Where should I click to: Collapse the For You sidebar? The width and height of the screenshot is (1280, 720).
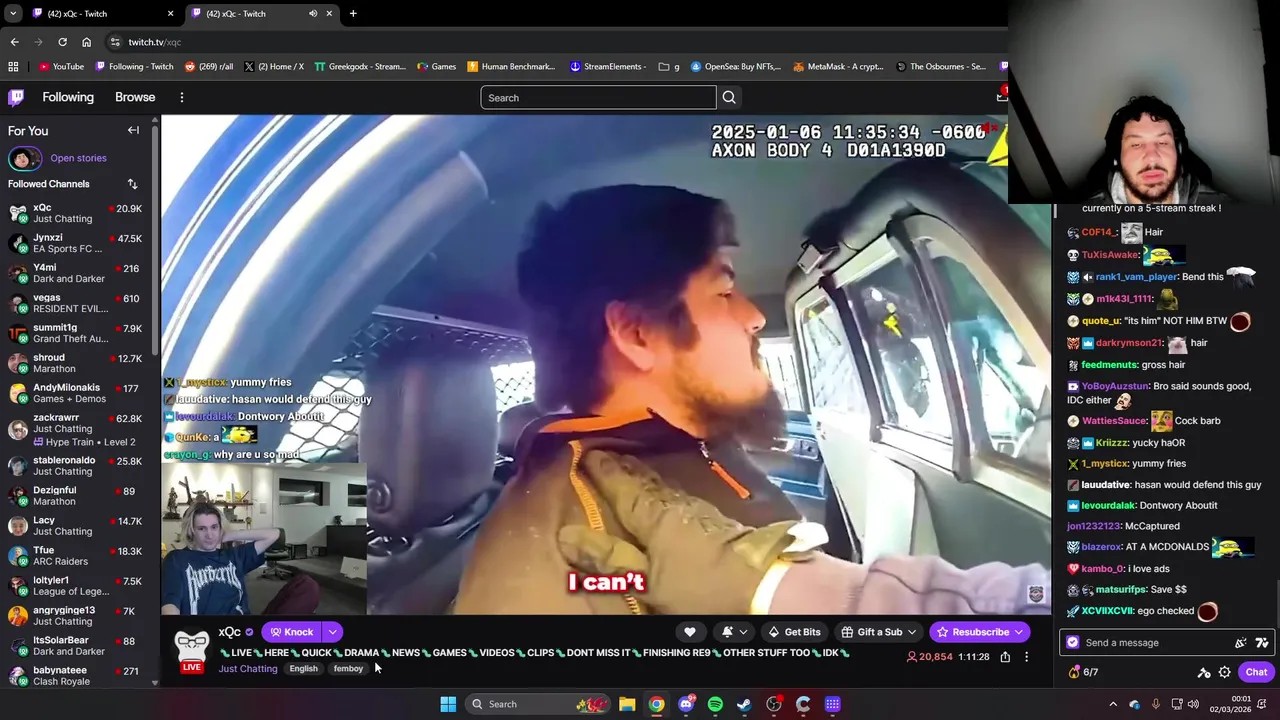pos(133,130)
